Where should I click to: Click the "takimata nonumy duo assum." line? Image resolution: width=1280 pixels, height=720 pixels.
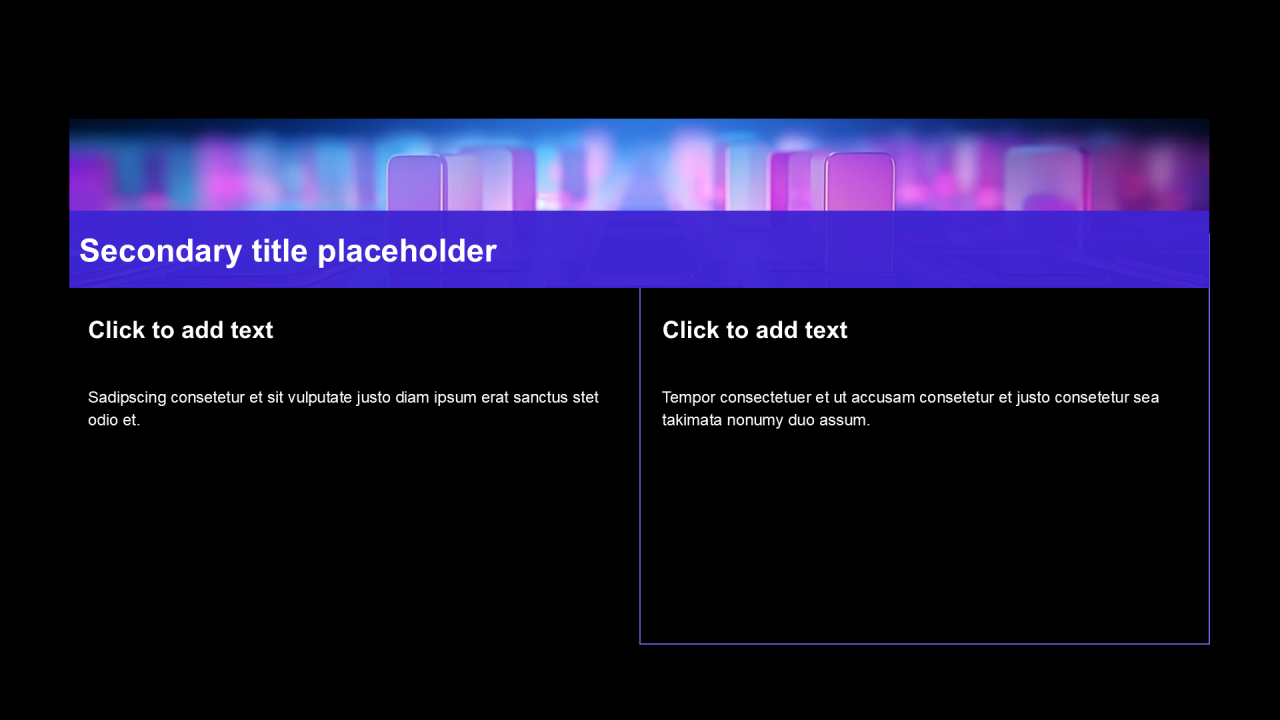pos(766,420)
